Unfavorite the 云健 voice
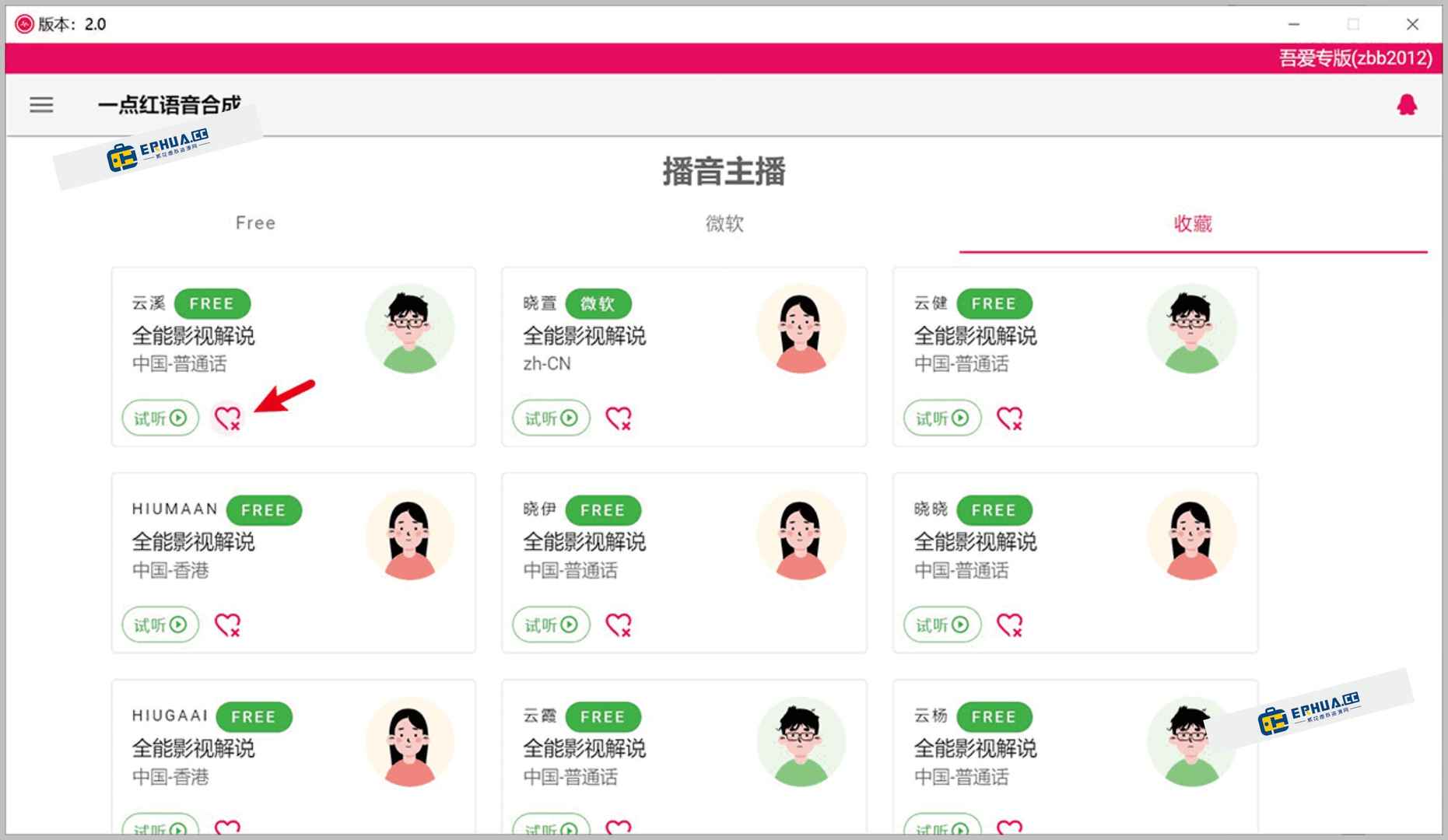Viewport: 1448px width, 840px height. click(1010, 418)
